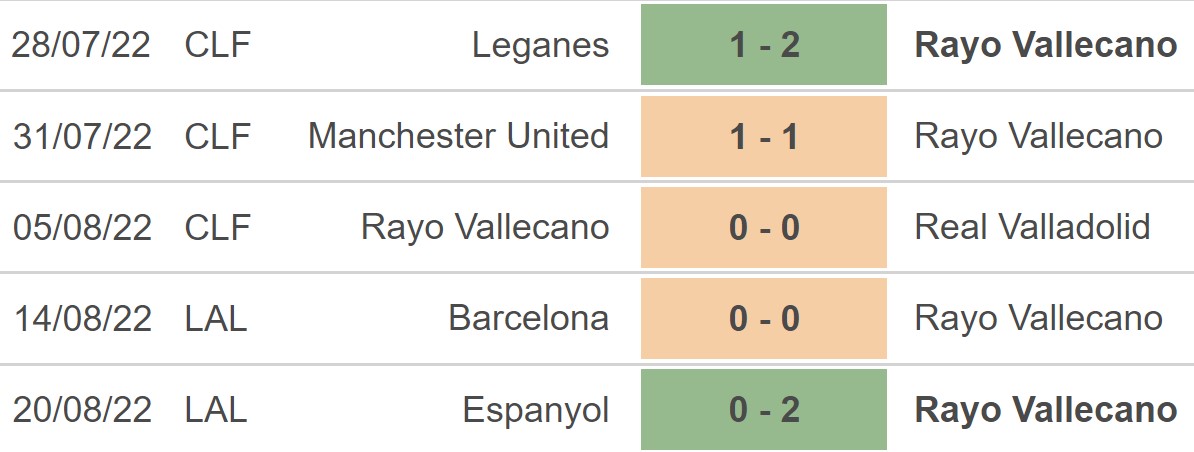Click the 0 - 2 score box

(764, 410)
